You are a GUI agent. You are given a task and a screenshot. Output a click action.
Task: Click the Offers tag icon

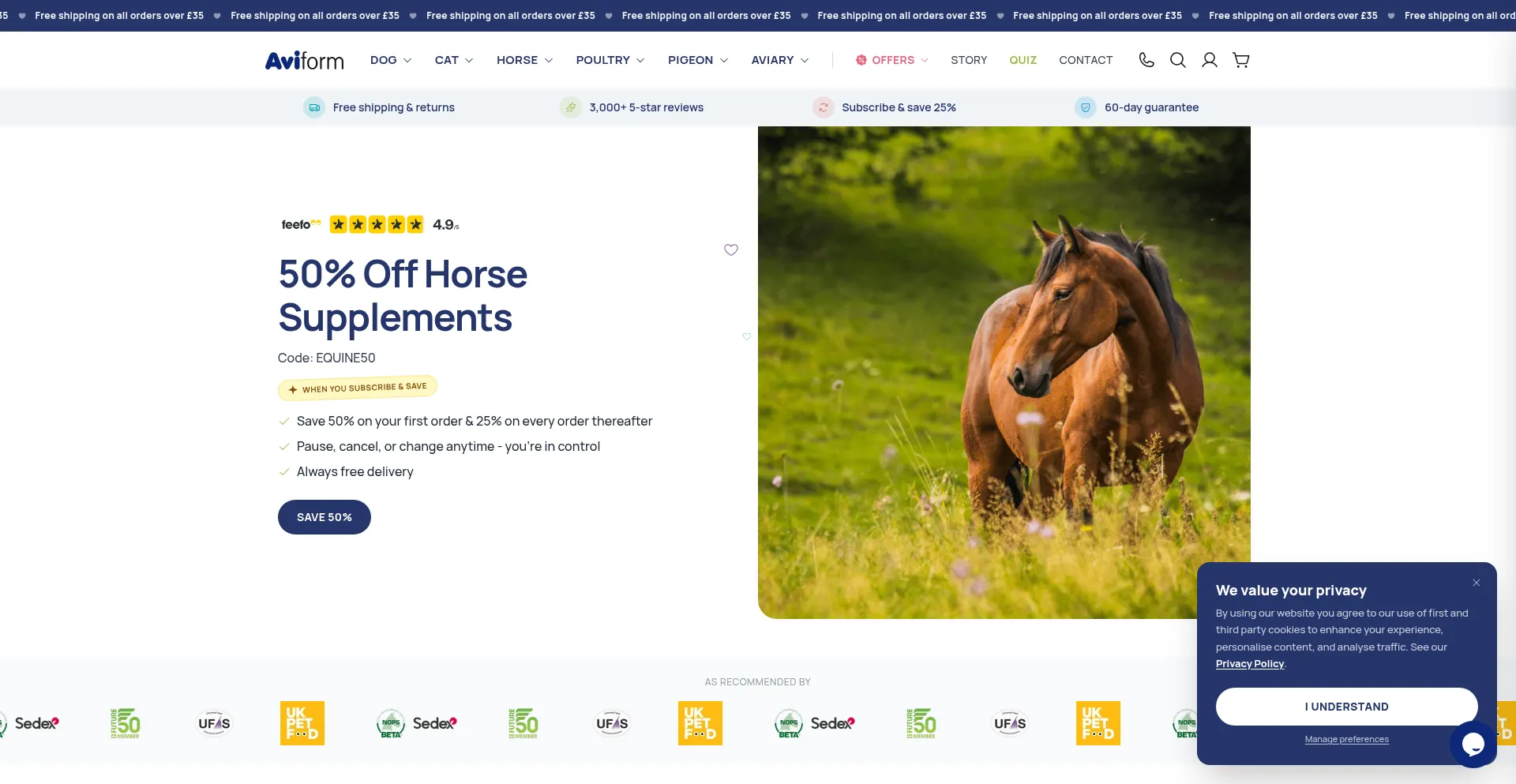point(861,60)
